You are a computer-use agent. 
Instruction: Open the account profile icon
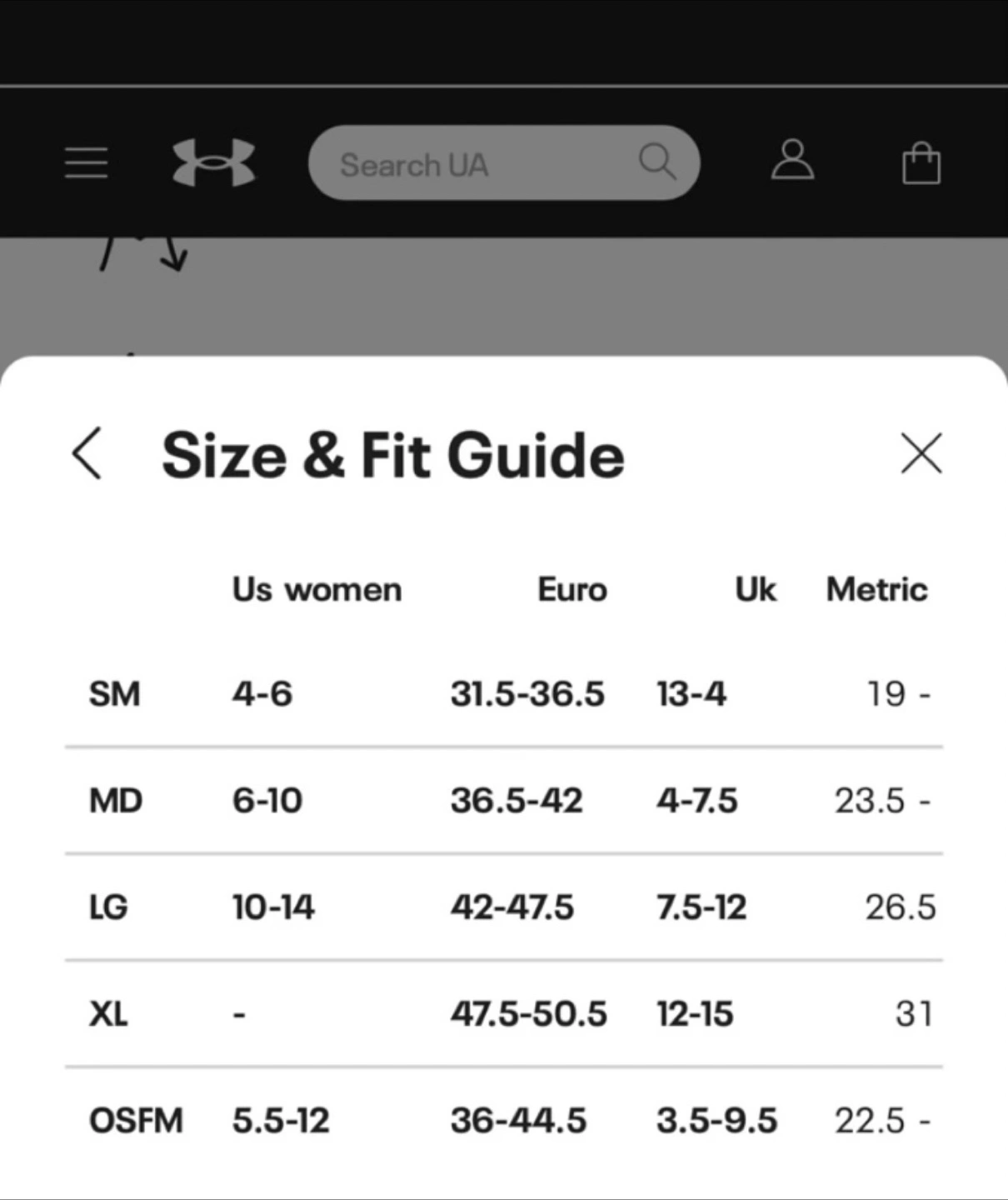point(792,160)
